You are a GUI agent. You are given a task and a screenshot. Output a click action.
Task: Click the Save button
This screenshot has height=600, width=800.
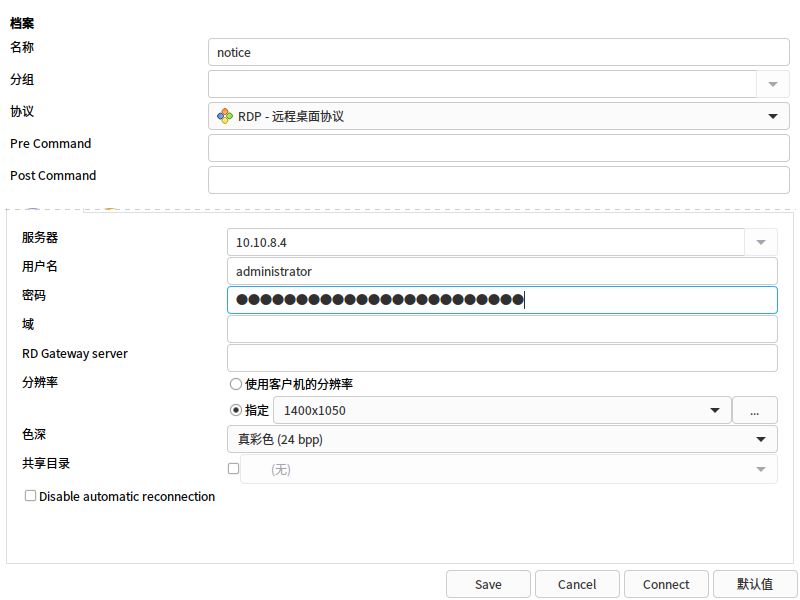pos(488,584)
